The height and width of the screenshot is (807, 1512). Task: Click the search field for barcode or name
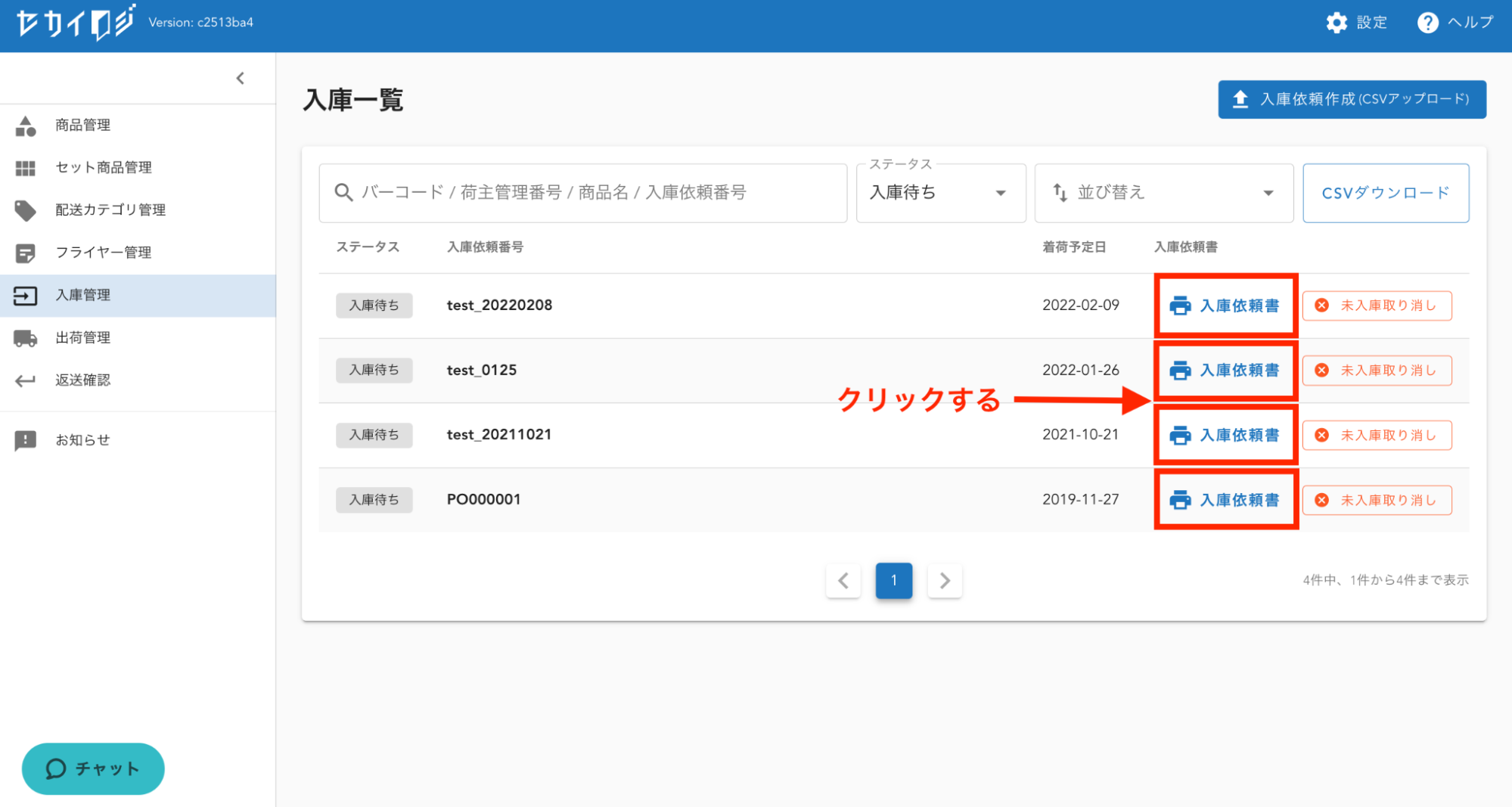(x=582, y=193)
